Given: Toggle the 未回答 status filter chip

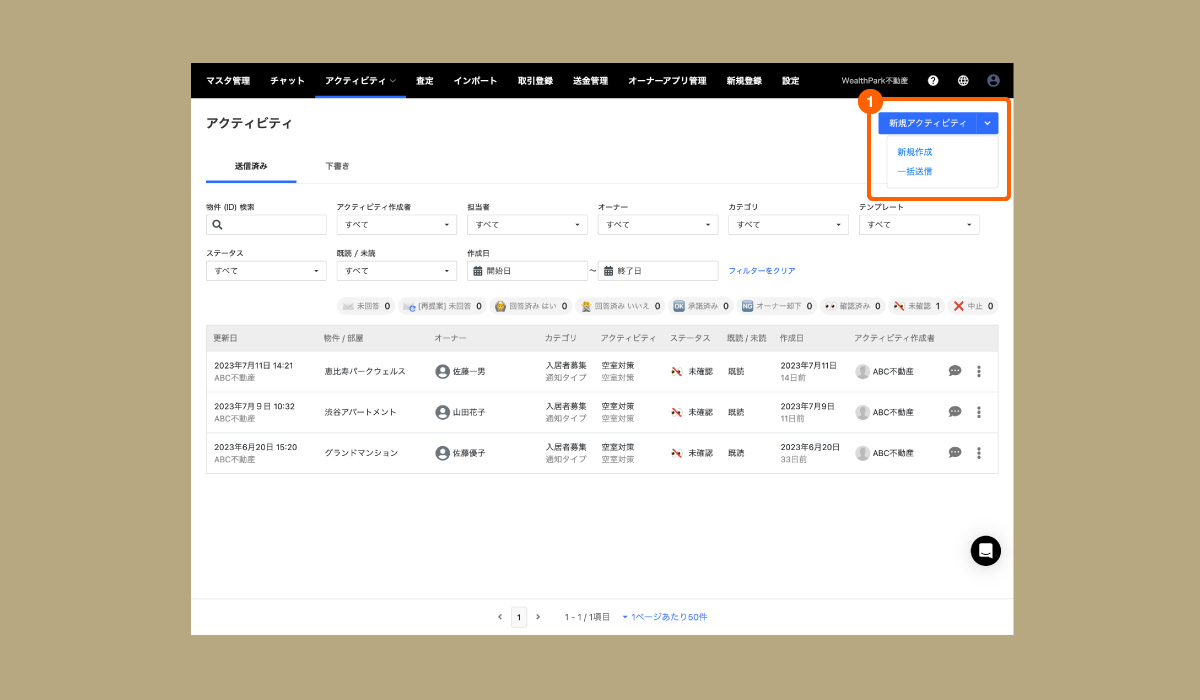Looking at the screenshot, I should coord(366,306).
